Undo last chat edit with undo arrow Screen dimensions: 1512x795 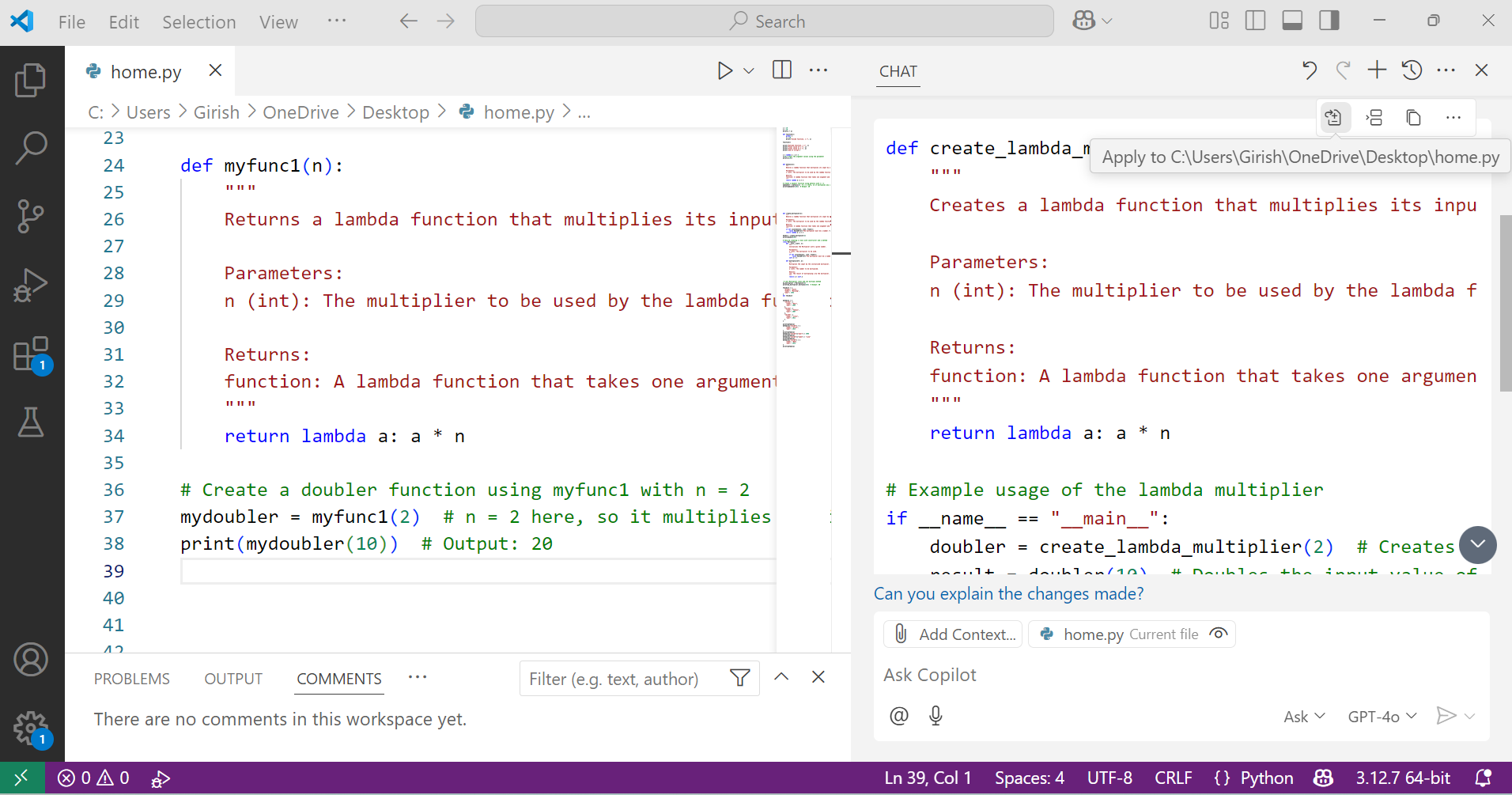point(1309,70)
